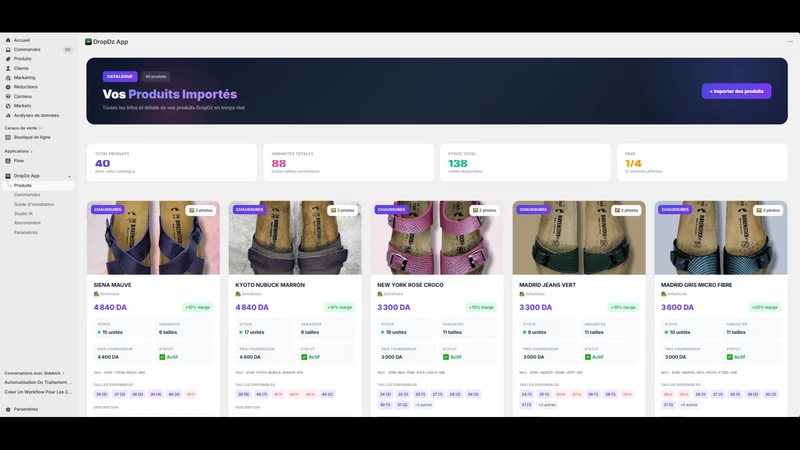Open NEW YORK ROSE CROCO product image
This screenshot has height=450, width=800.
[437, 238]
